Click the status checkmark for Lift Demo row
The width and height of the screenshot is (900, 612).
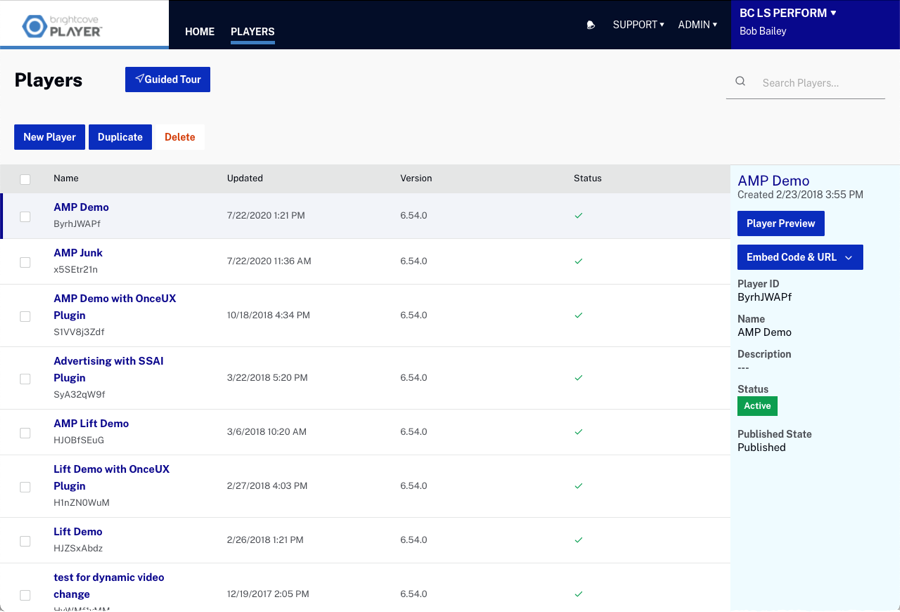578,540
